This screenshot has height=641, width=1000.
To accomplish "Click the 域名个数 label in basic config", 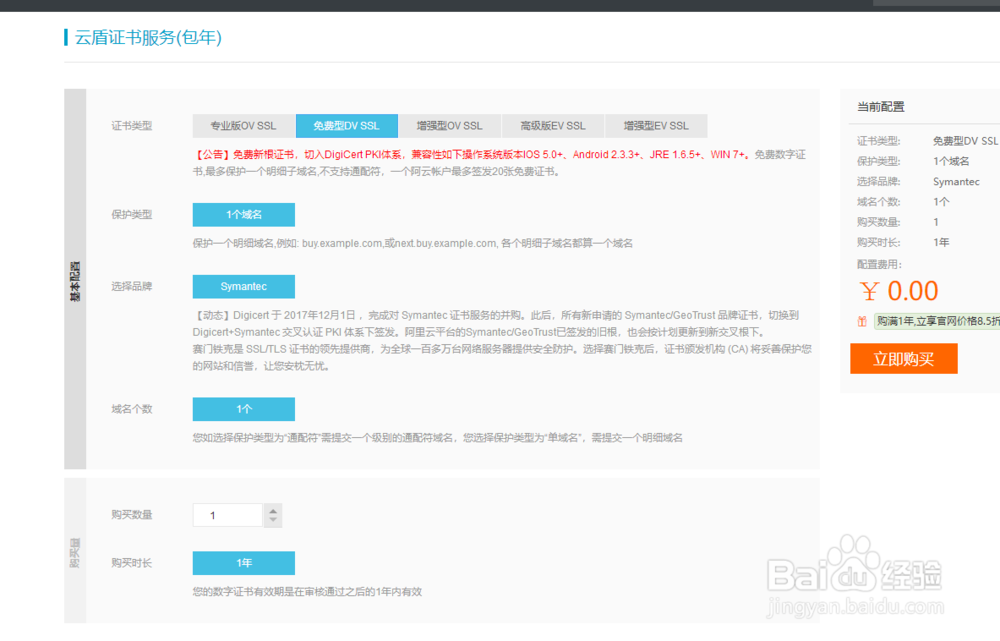I will (x=132, y=409).
